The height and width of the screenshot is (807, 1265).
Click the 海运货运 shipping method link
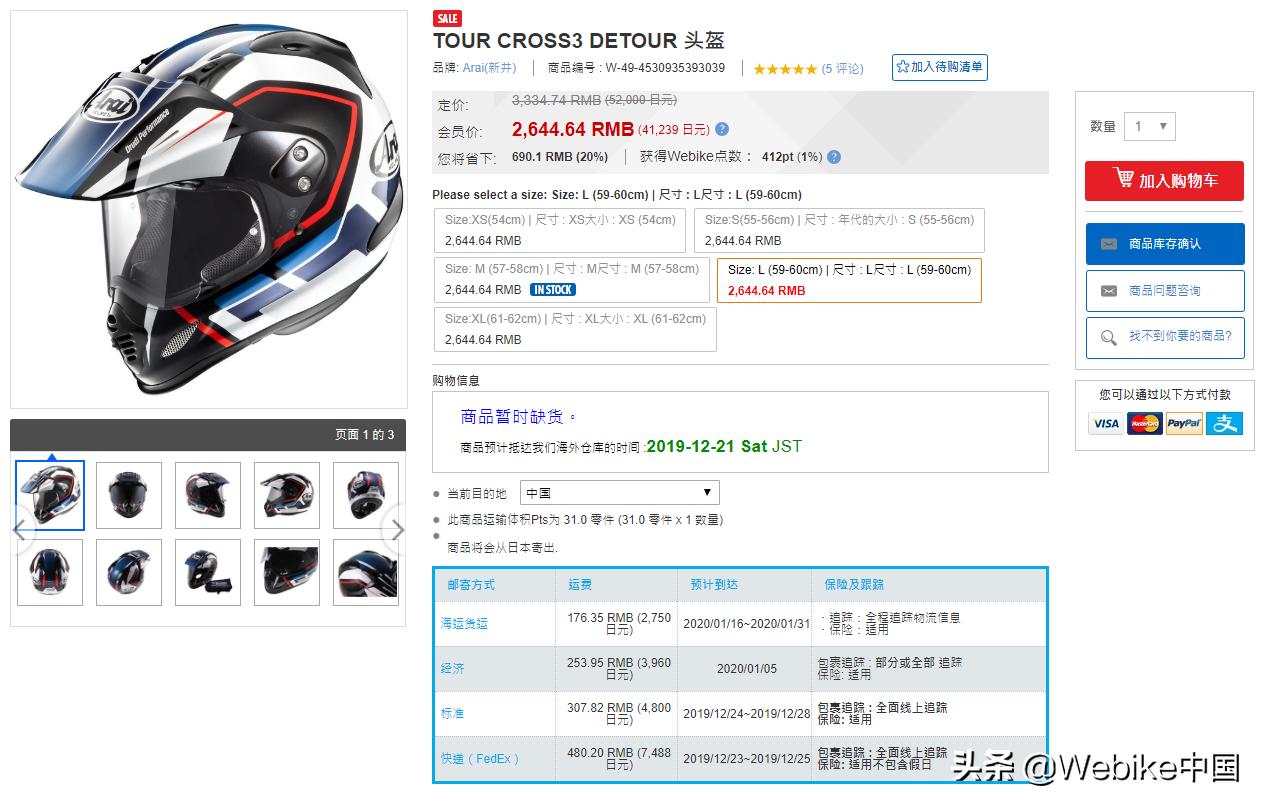point(465,623)
